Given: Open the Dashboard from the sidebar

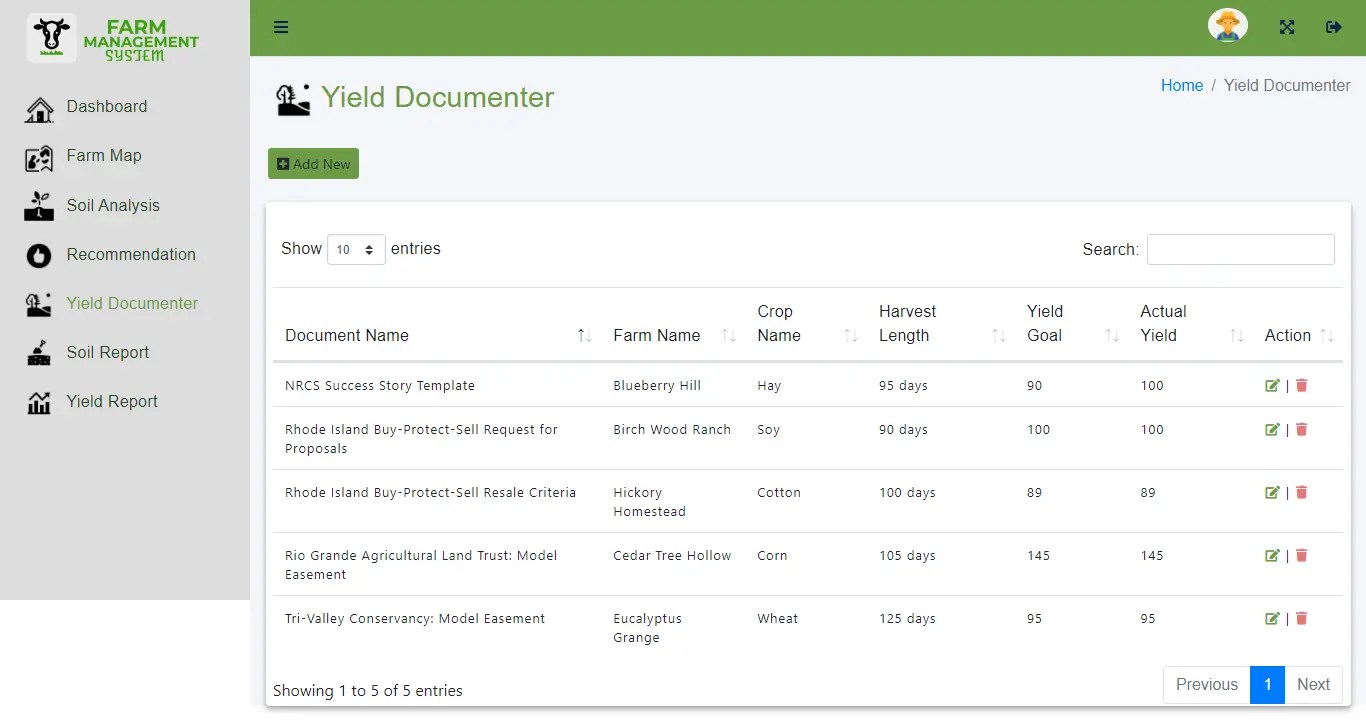Looking at the screenshot, I should 107,107.
